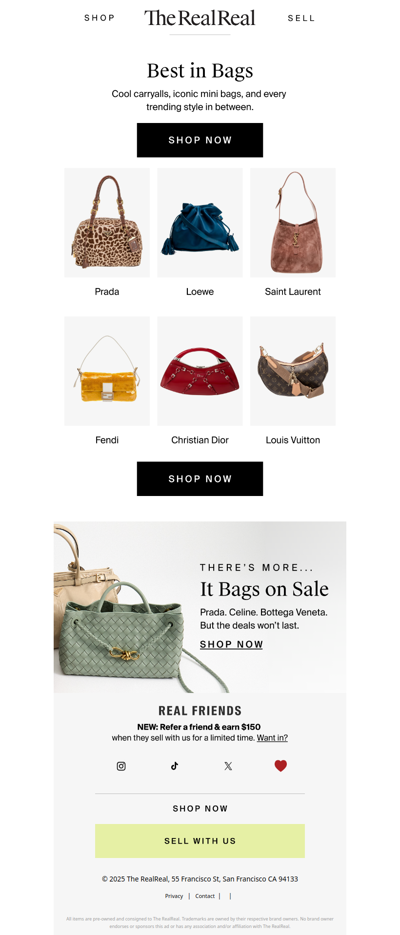Select SHOP in the header
Image resolution: width=400 pixels, height=935 pixels.
coord(100,18)
